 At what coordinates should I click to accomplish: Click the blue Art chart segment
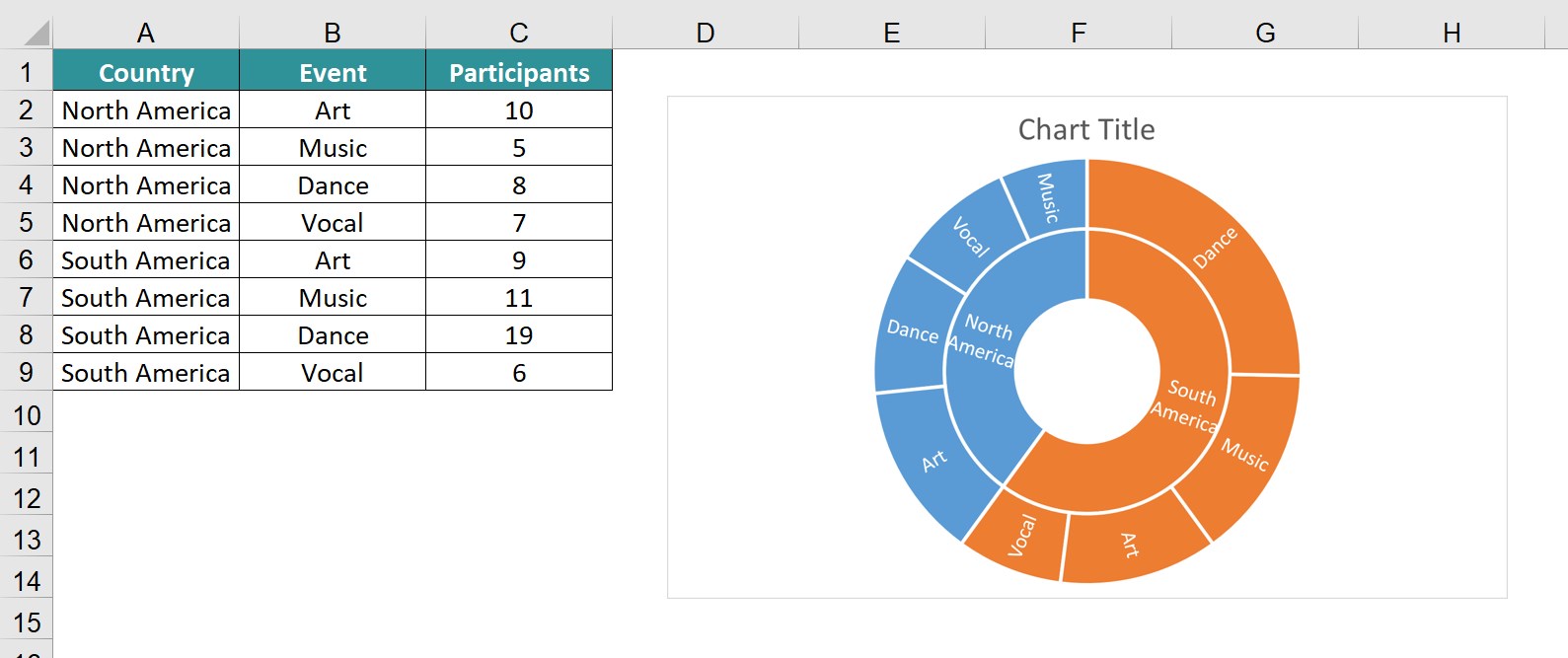933,460
